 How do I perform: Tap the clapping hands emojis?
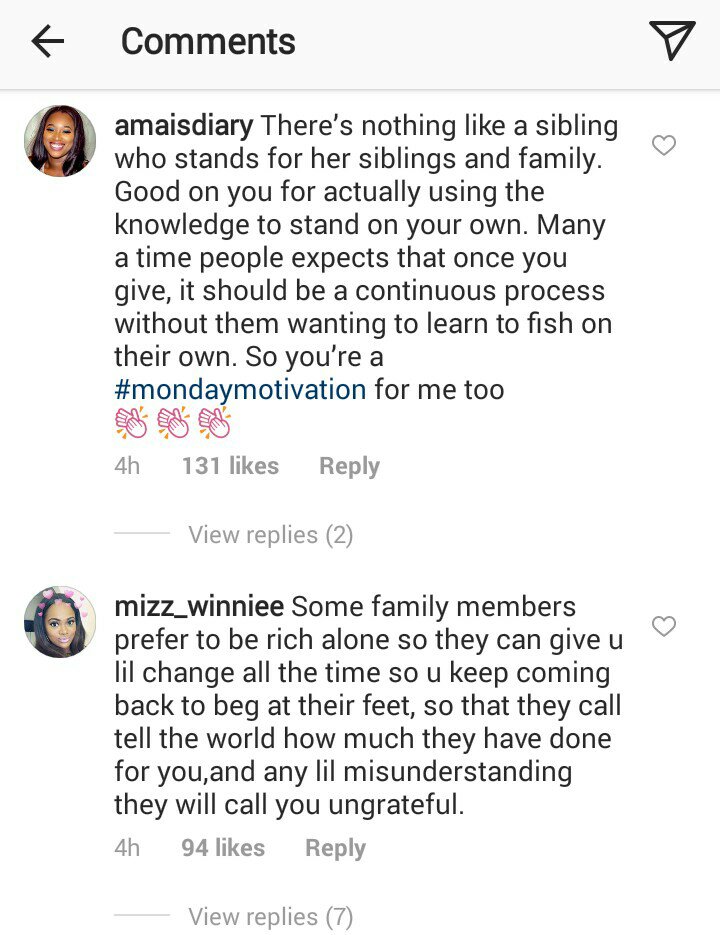pyautogui.click(x=173, y=423)
